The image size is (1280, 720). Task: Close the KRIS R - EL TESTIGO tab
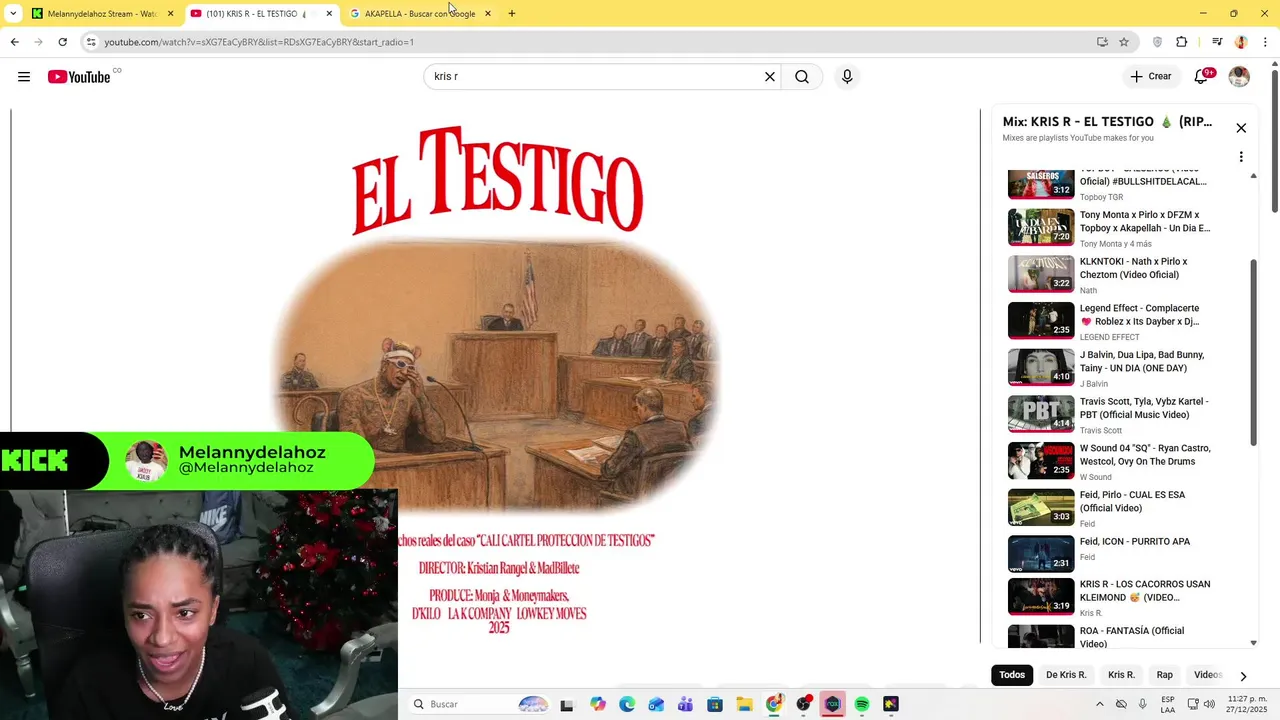[329, 14]
